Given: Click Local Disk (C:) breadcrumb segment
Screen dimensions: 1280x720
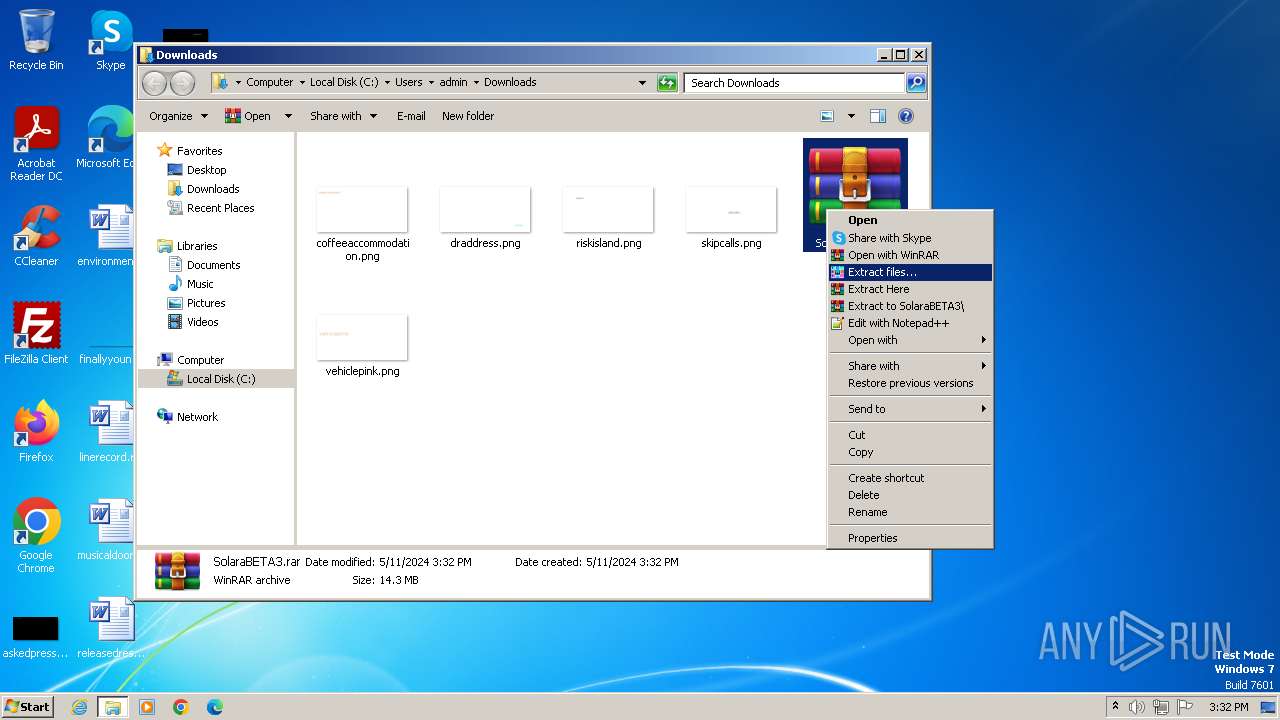Looking at the screenshot, I should (x=344, y=82).
